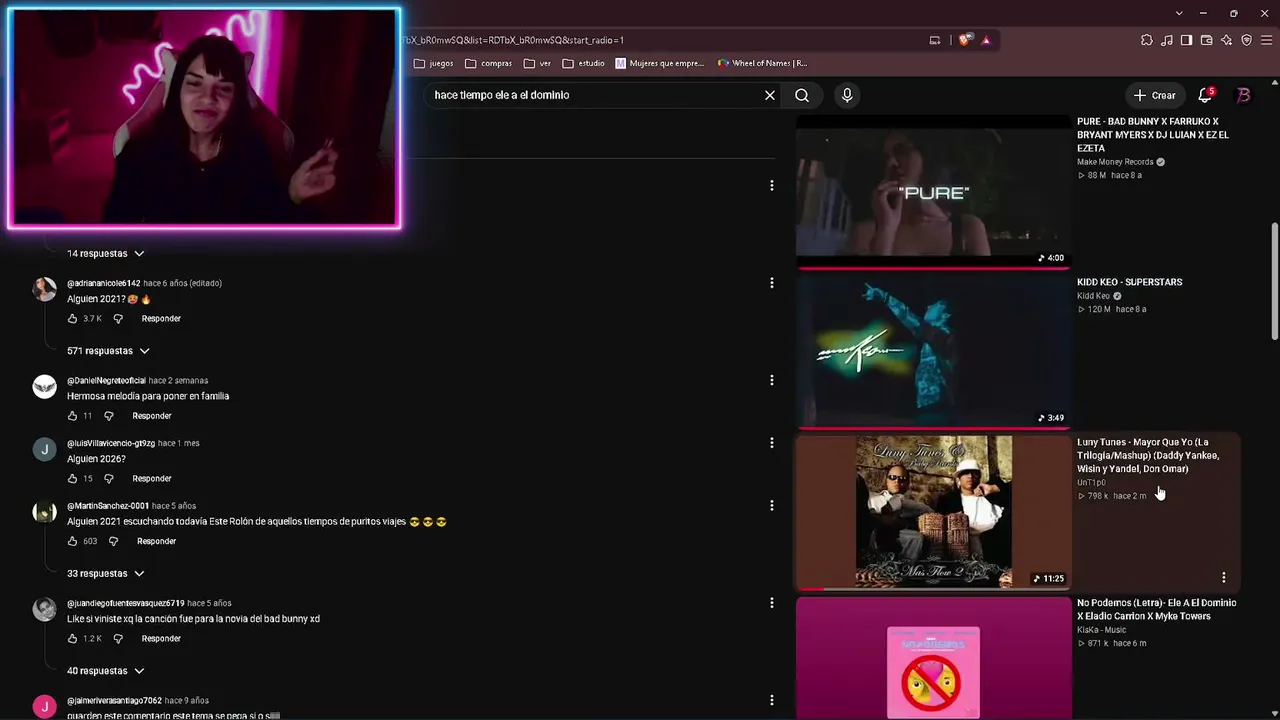Reply to @MartinSanchez-0001 with Responder

pyautogui.click(x=156, y=542)
